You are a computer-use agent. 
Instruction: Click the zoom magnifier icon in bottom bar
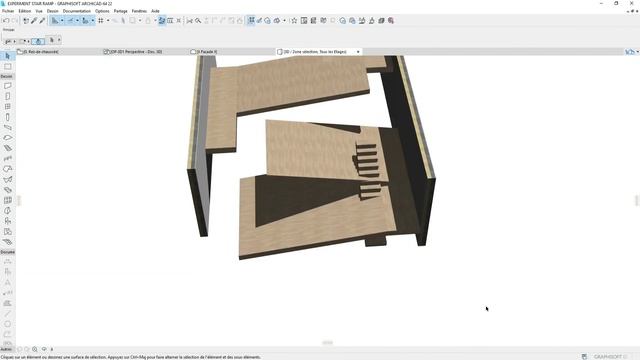[x=35, y=349]
